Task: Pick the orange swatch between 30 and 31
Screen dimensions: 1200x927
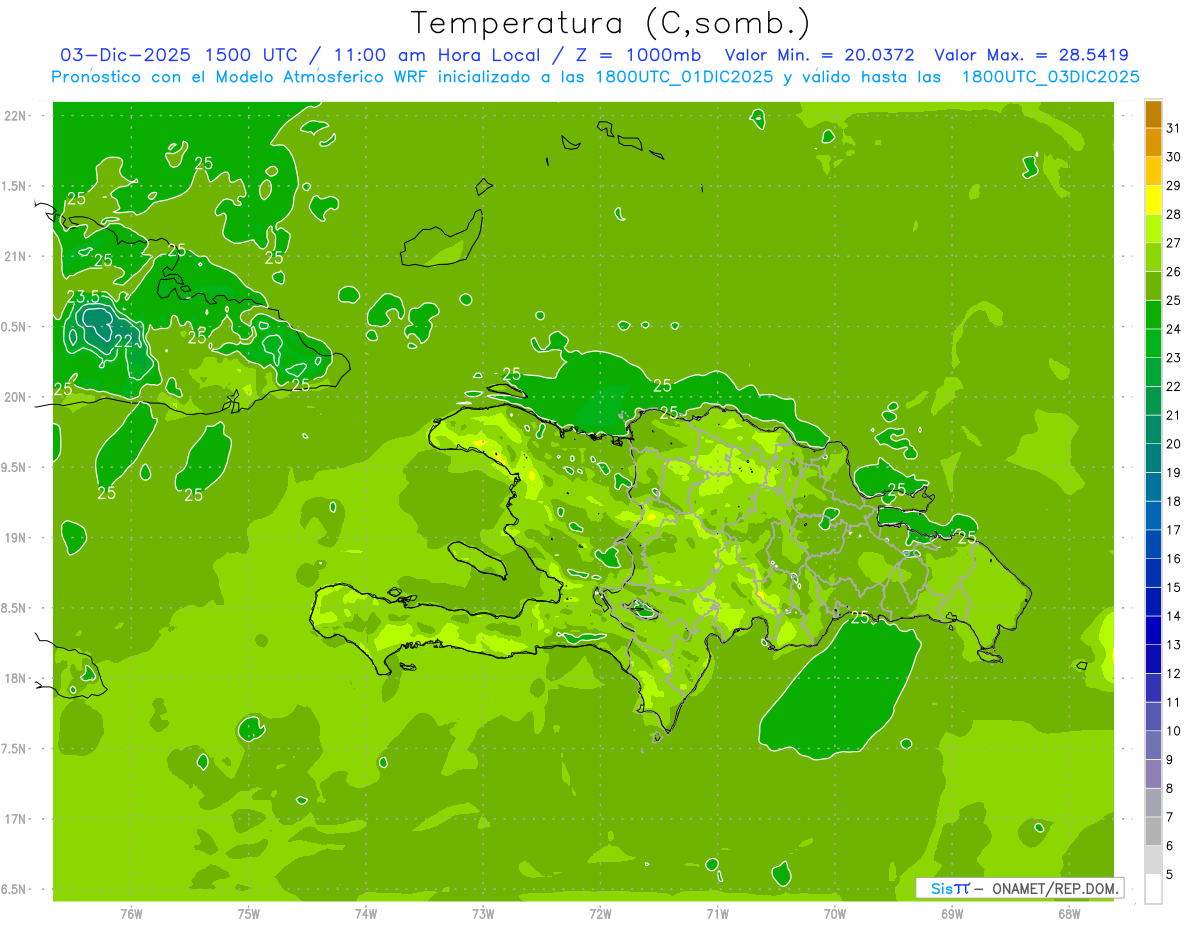Action: click(x=1153, y=143)
